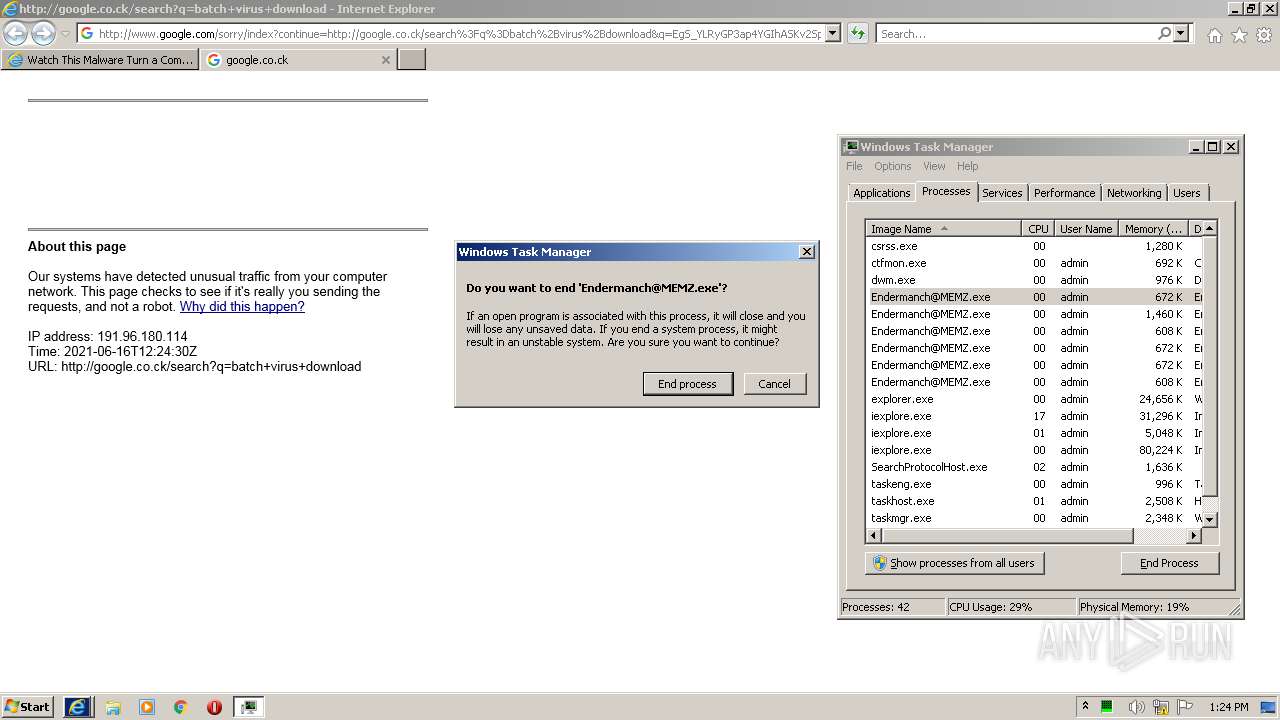Expand the address bar URL history dropdown
Viewport: 1280px width, 720px height.
833,33
